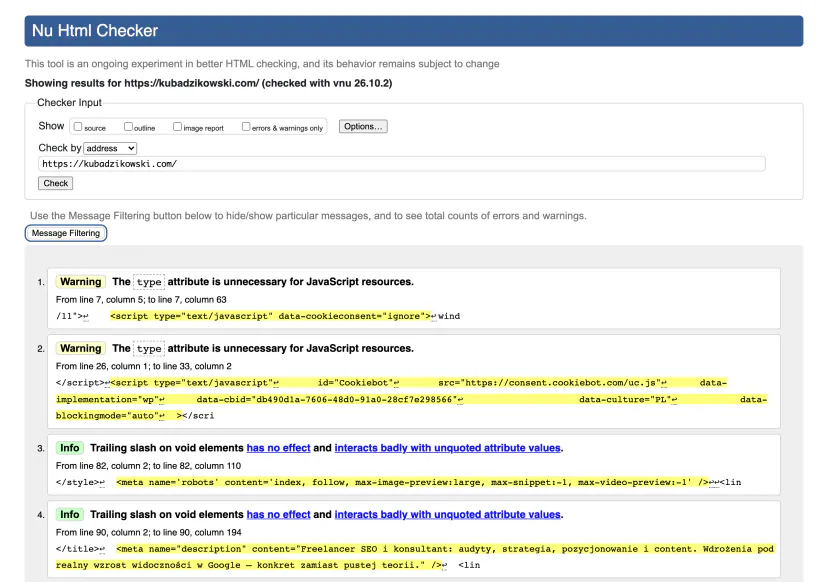Open the Check by address dropdown
Viewport: 828px width, 582px height.
coord(110,148)
